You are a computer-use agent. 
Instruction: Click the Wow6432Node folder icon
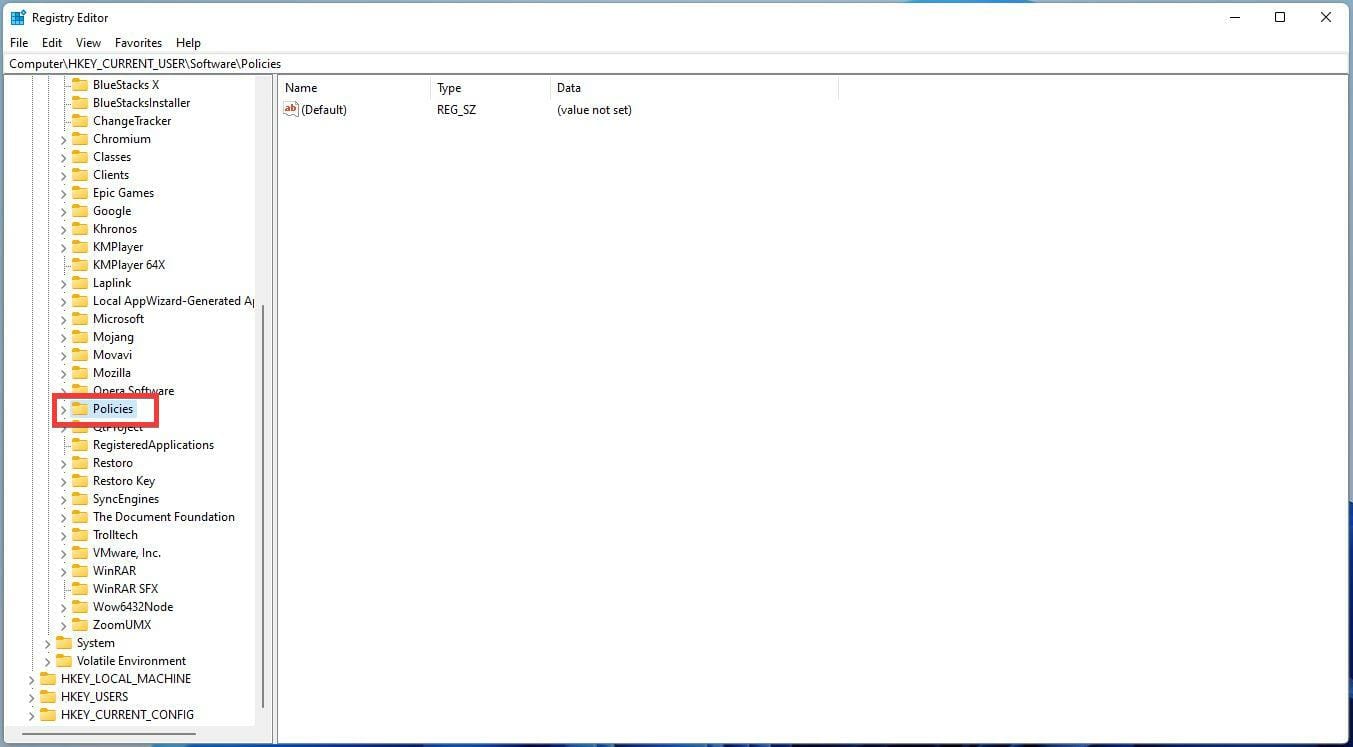(80, 606)
